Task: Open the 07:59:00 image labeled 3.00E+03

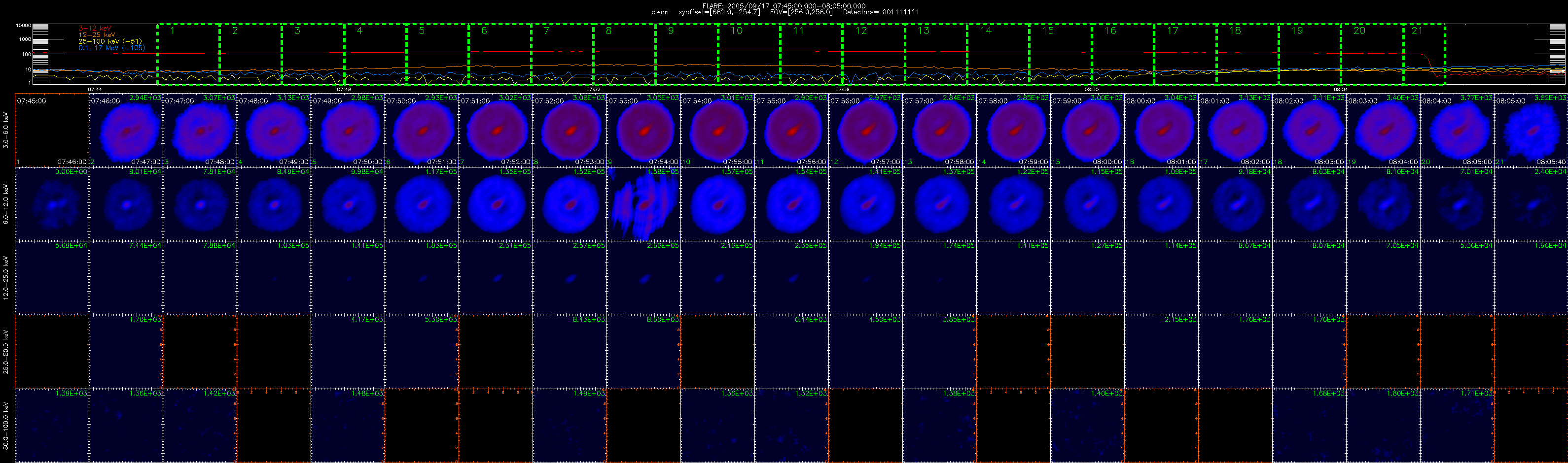Action: (x=1087, y=130)
